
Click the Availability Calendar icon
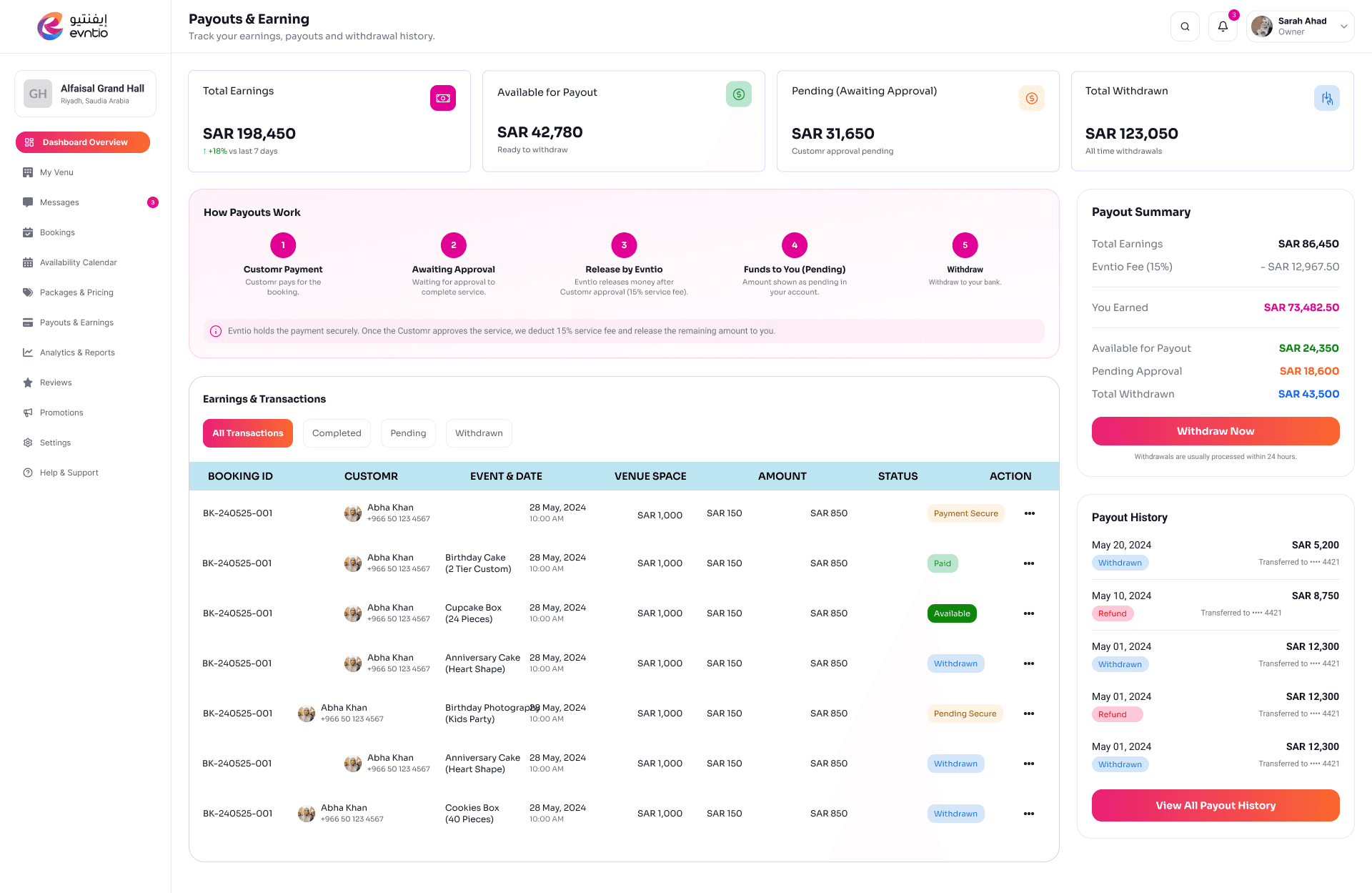28,262
